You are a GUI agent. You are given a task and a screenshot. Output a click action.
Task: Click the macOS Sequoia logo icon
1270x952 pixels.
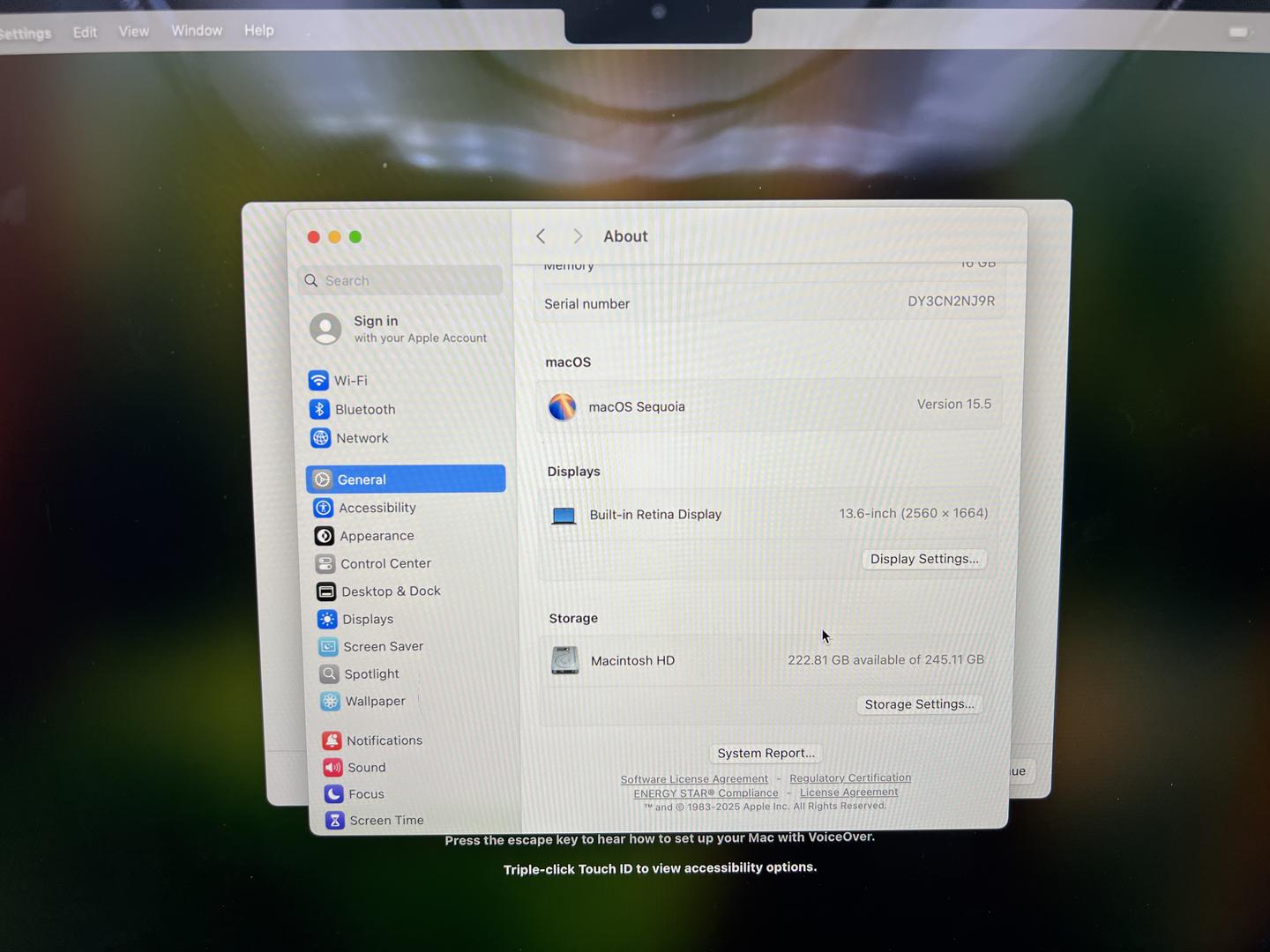[x=563, y=406]
